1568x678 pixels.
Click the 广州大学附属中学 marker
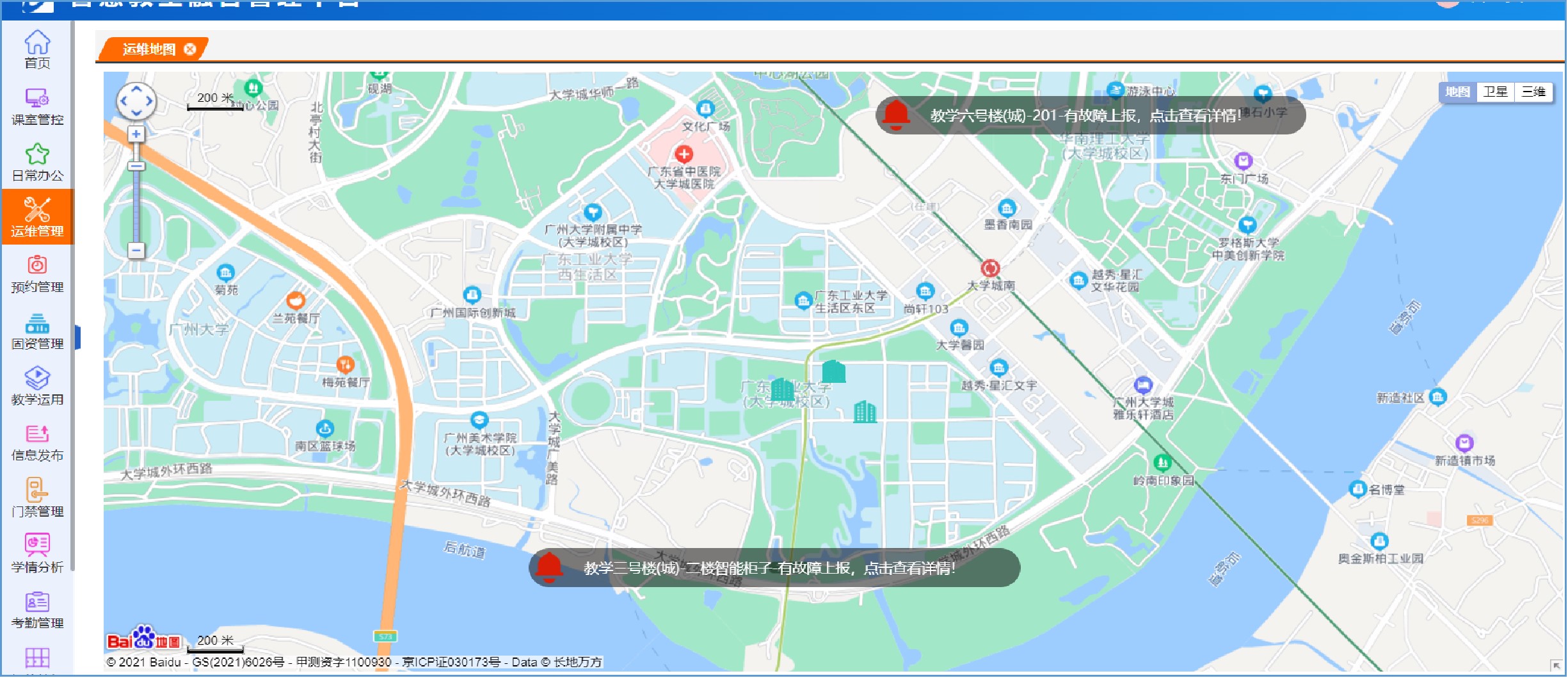(593, 212)
